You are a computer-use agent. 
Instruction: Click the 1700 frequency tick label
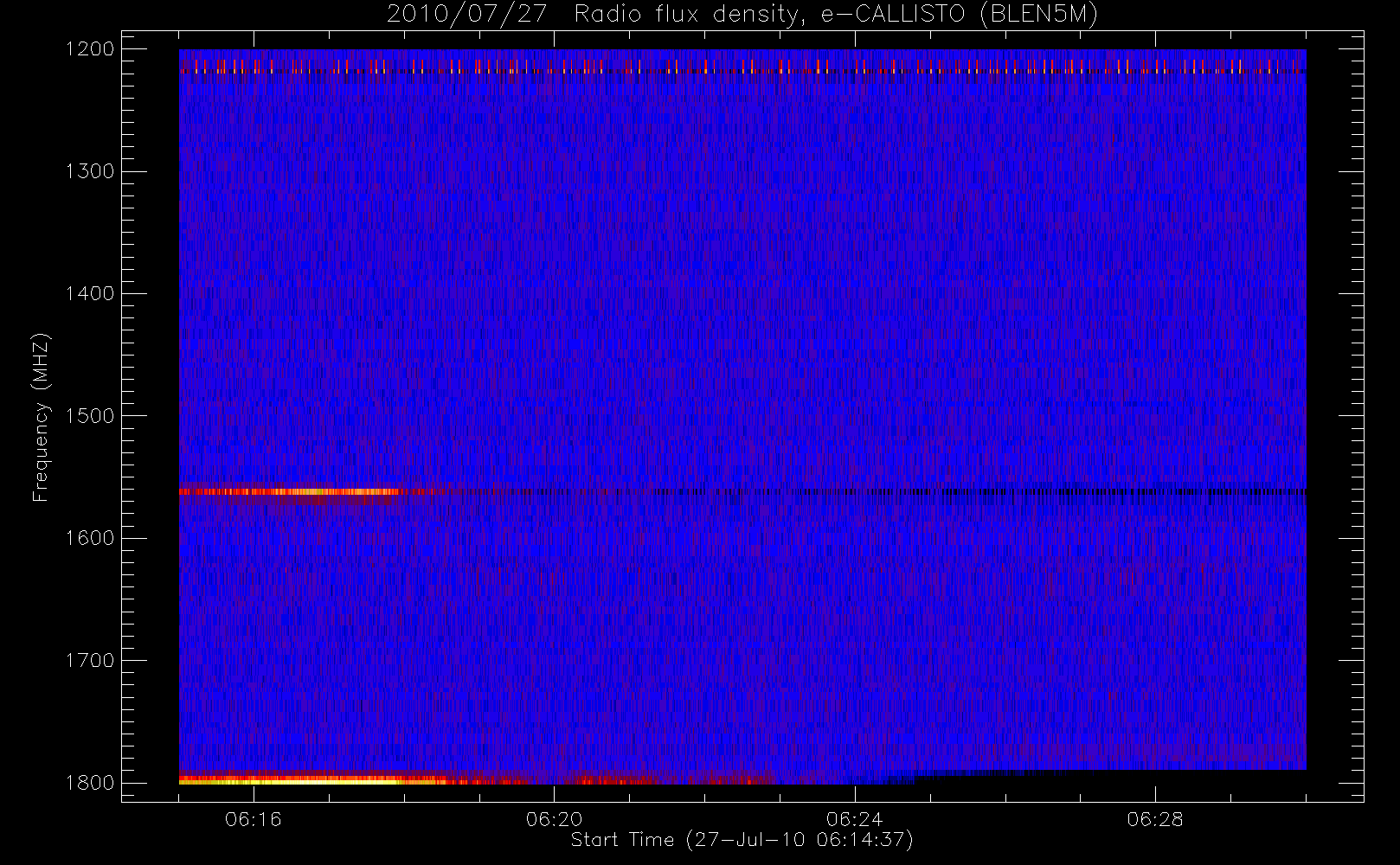[x=90, y=660]
